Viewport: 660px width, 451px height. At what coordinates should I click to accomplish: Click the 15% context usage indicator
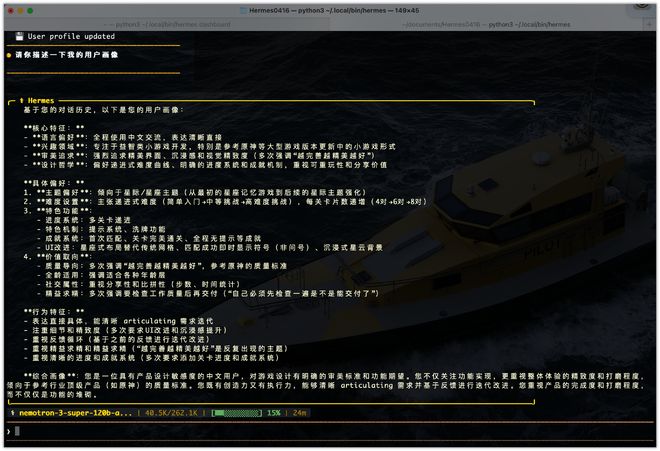[273, 412]
